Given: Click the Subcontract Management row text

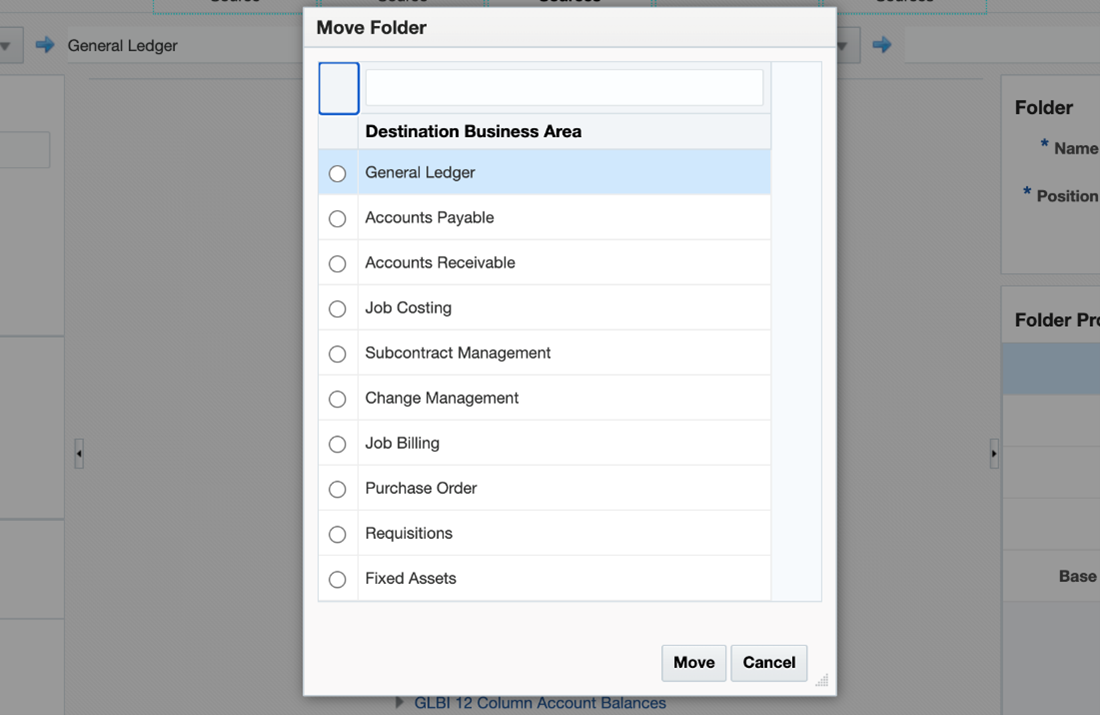Looking at the screenshot, I should click(x=458, y=353).
